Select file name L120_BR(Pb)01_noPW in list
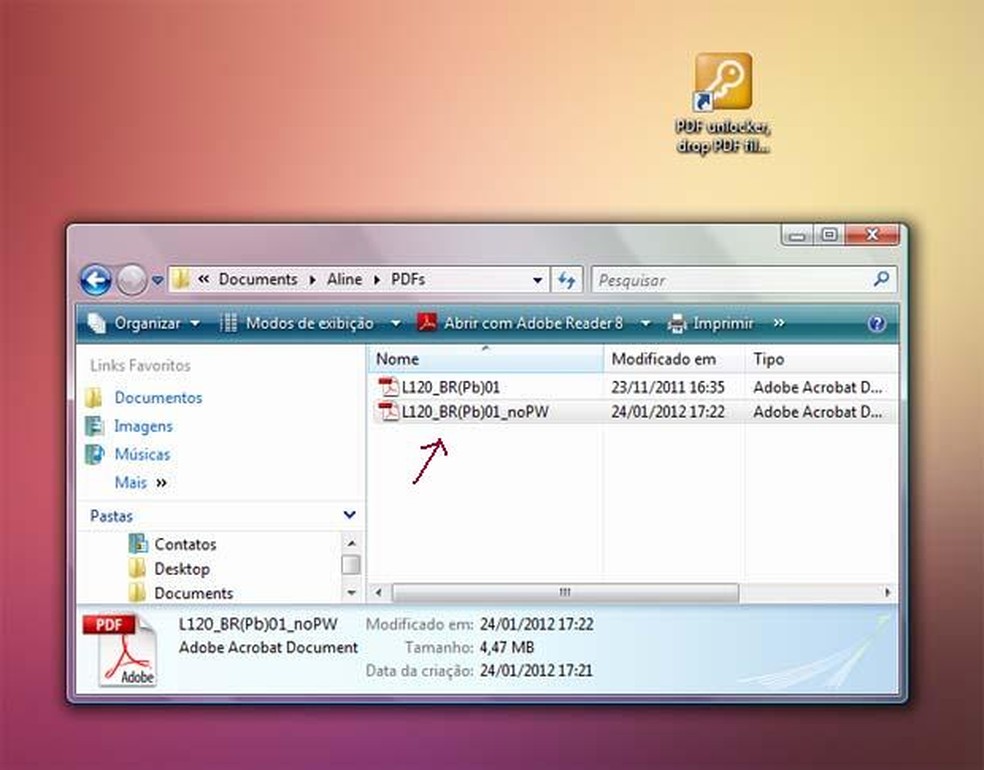Screen dimensions: 984x770 tap(475, 412)
